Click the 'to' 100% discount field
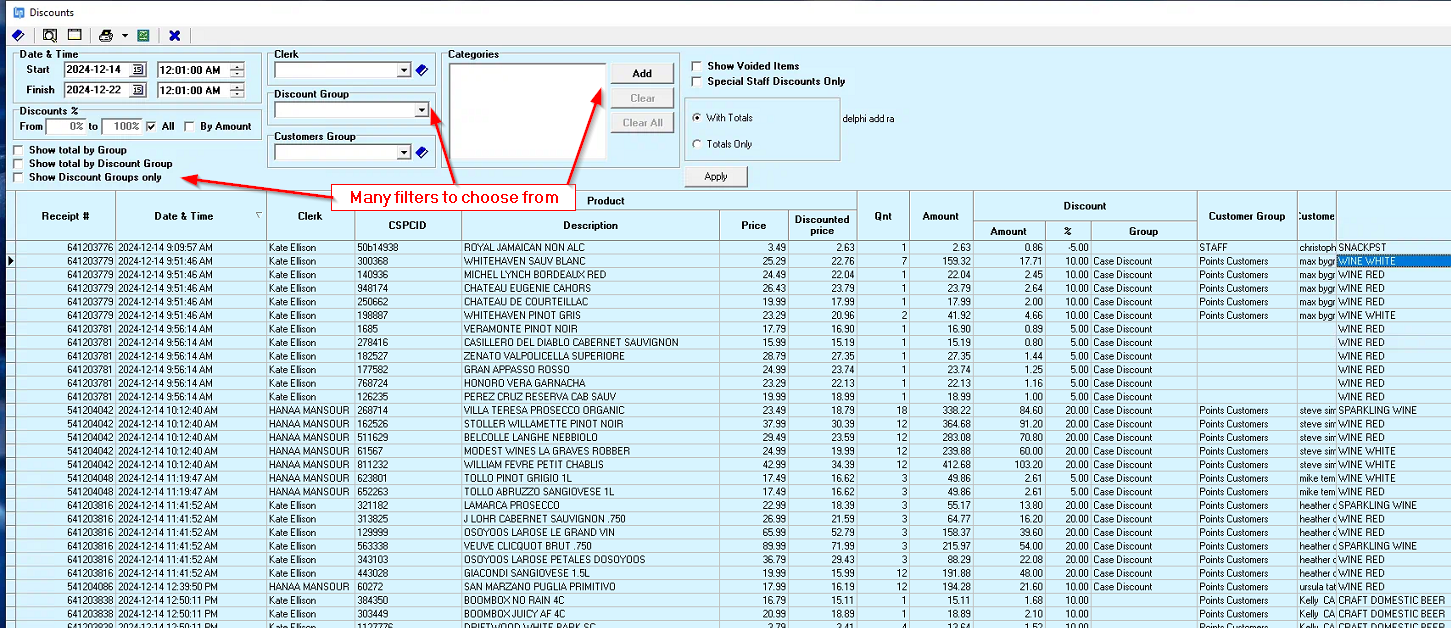Image resolution: width=1451 pixels, height=628 pixels. (x=122, y=127)
